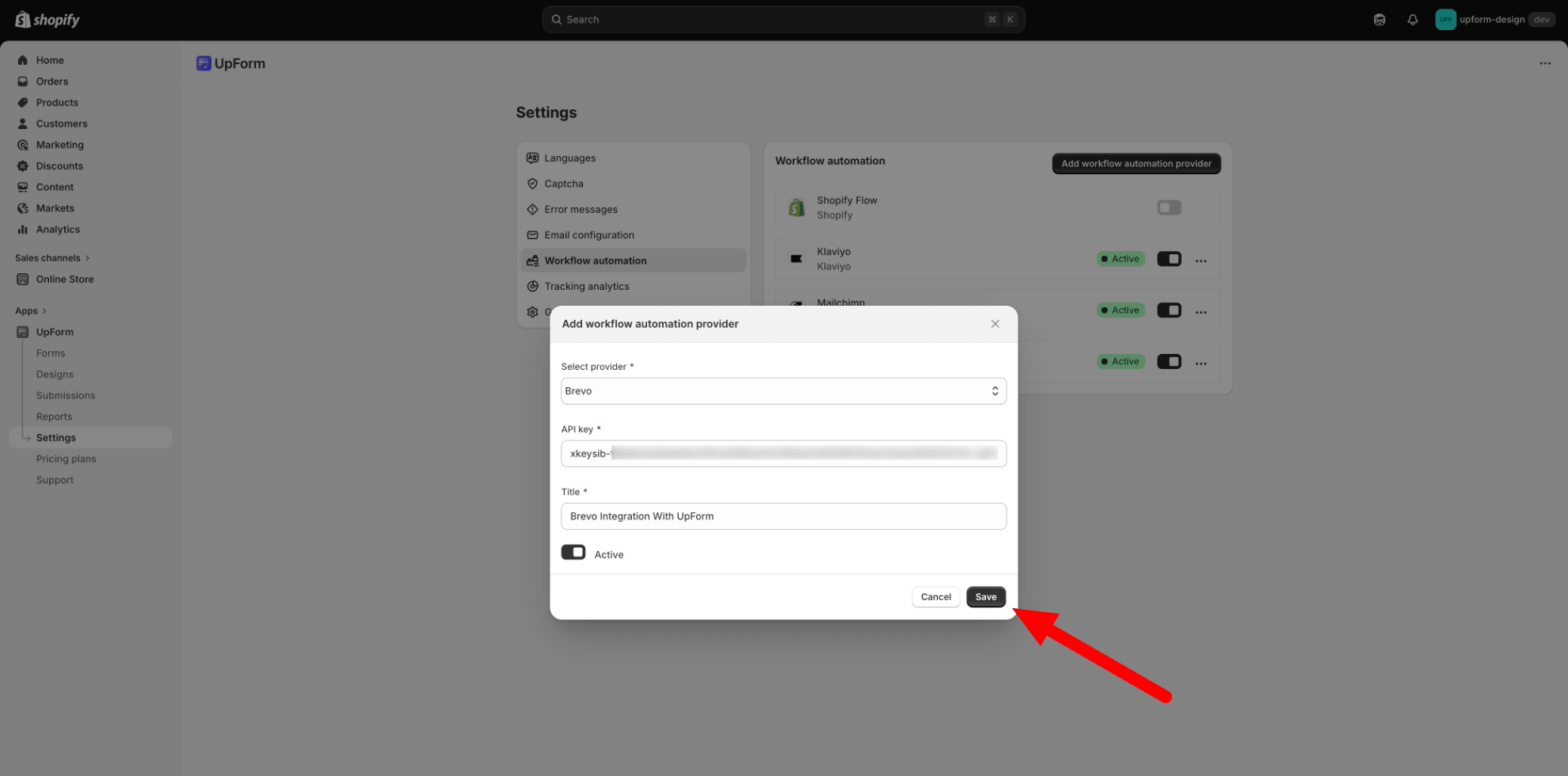Go to Pricing plans in sidebar
1568x776 pixels.
pos(67,459)
